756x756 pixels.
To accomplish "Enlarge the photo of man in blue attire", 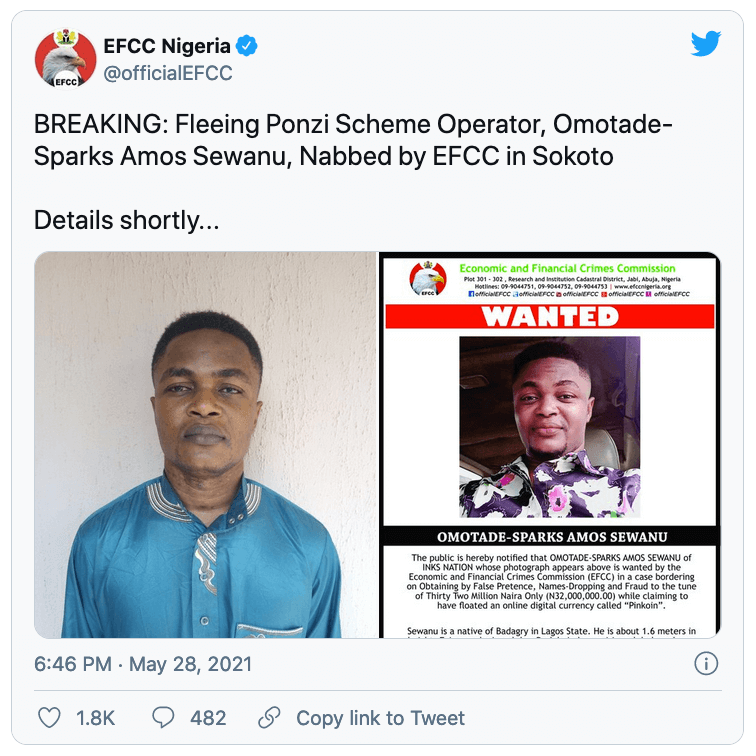I will click(x=205, y=445).
